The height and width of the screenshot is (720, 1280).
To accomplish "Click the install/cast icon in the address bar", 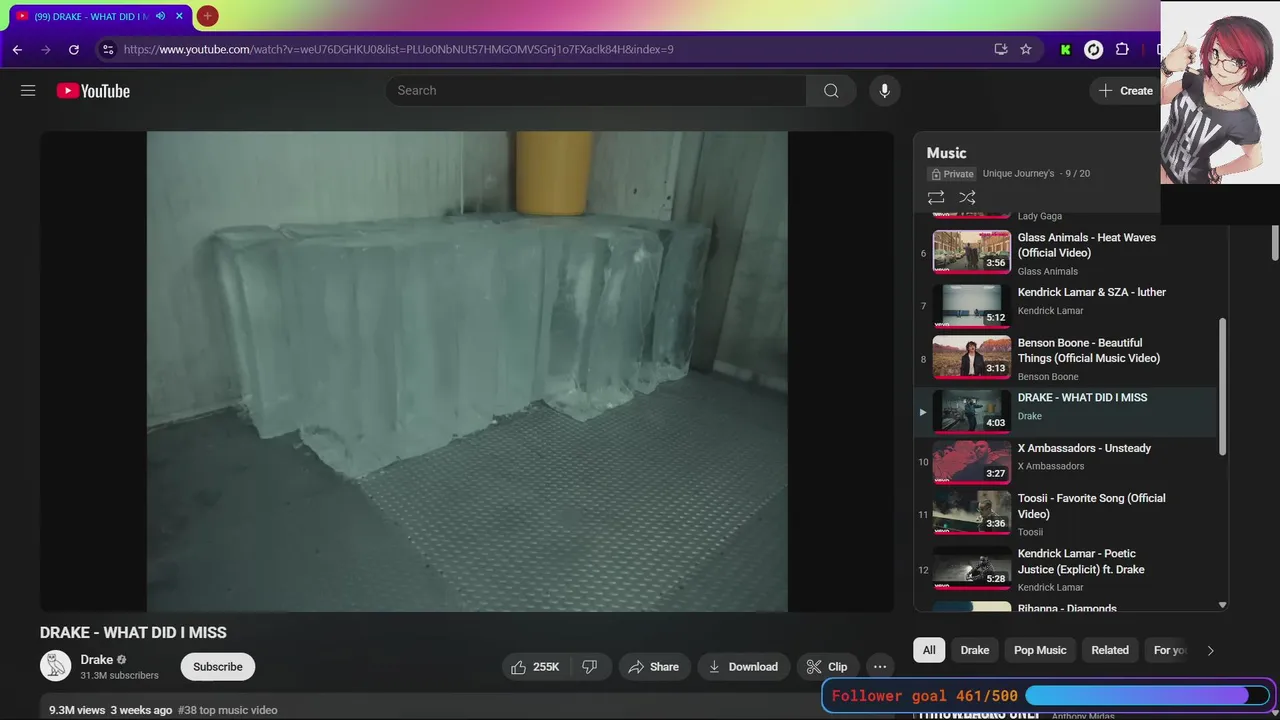I will pos(1000,49).
